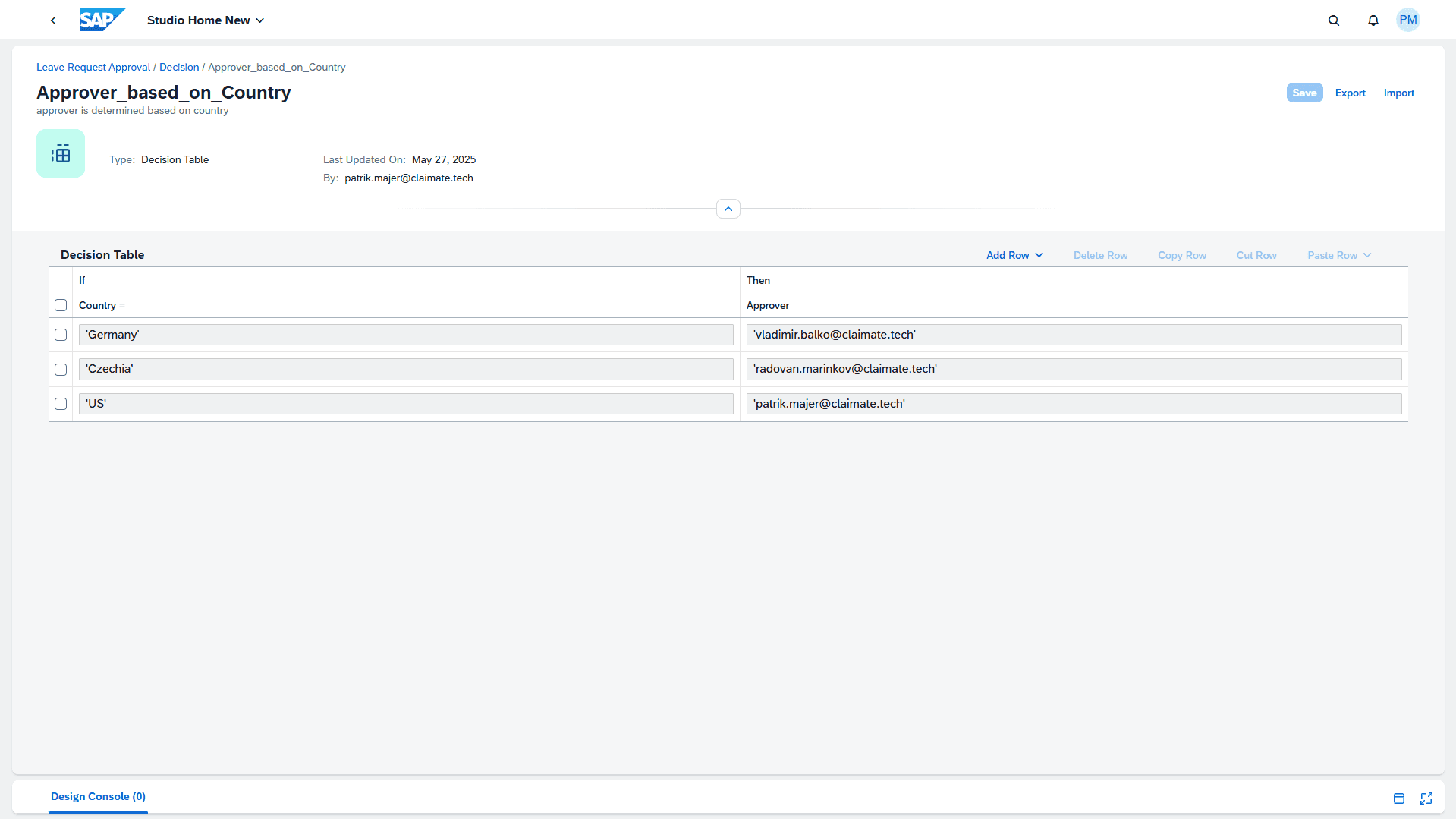Click the Import button
1456x819 pixels.
(1398, 93)
